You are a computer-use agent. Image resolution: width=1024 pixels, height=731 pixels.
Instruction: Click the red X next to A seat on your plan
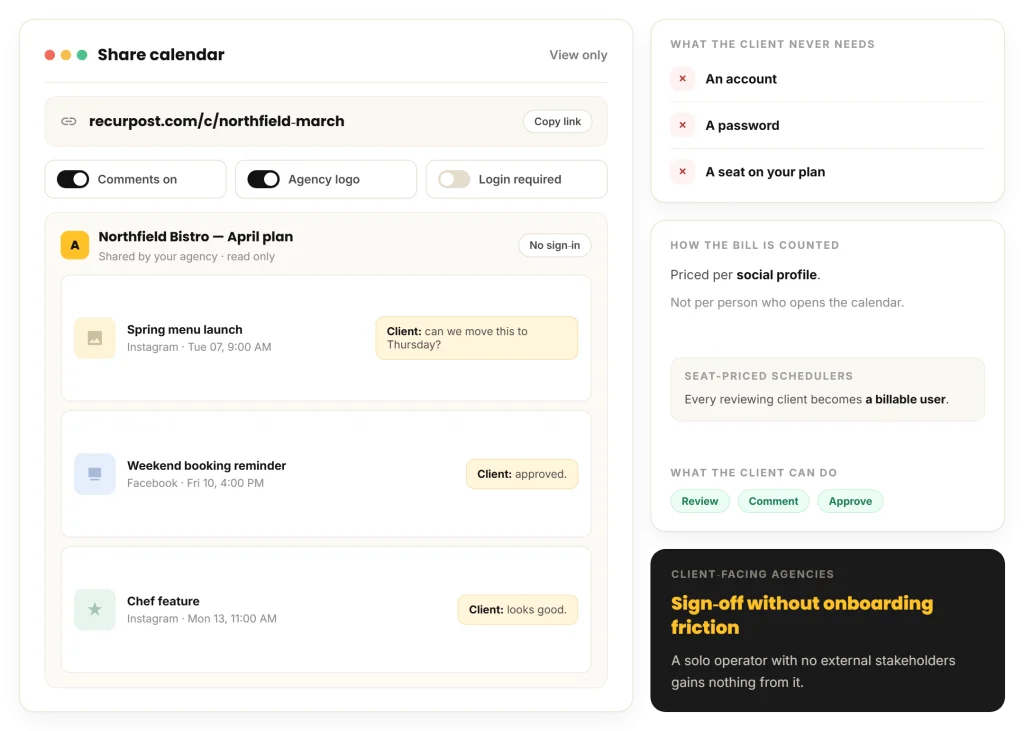tap(682, 172)
